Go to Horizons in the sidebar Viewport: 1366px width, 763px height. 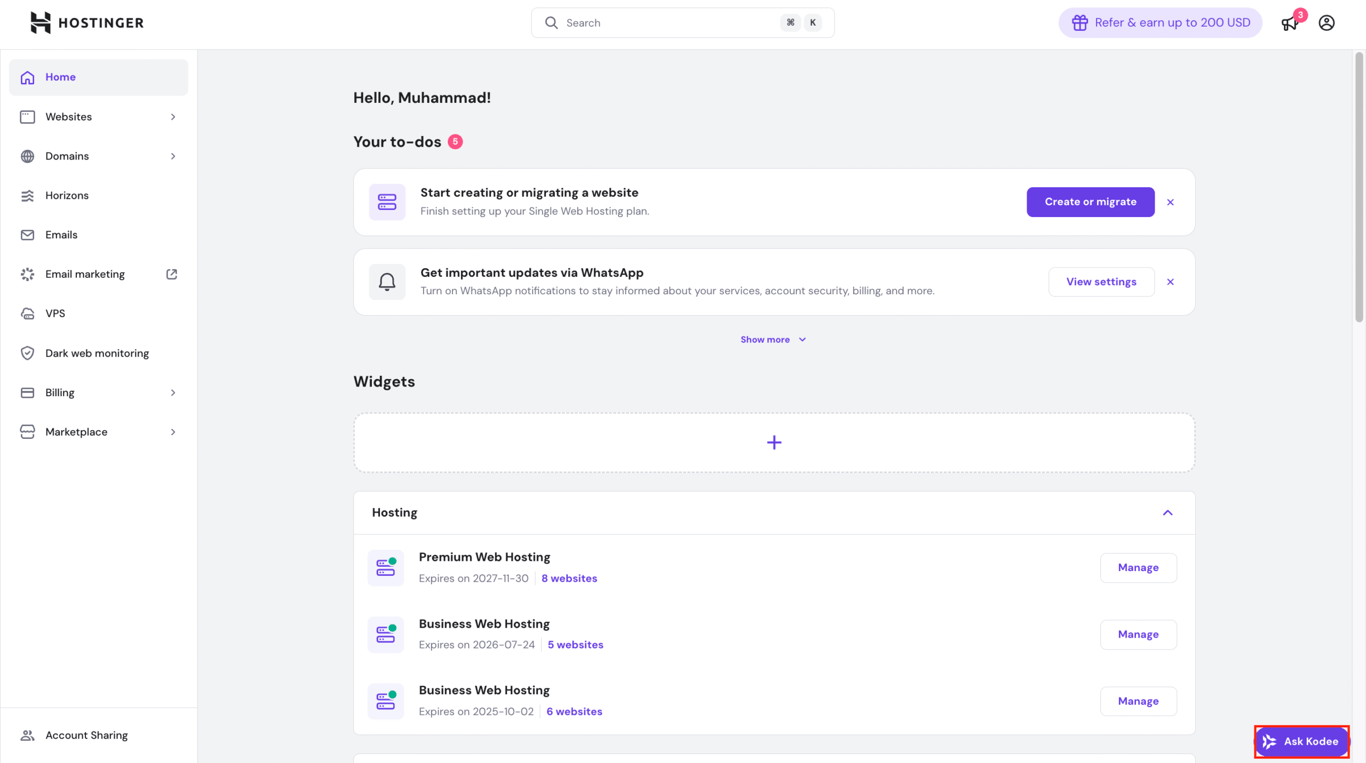(x=98, y=196)
